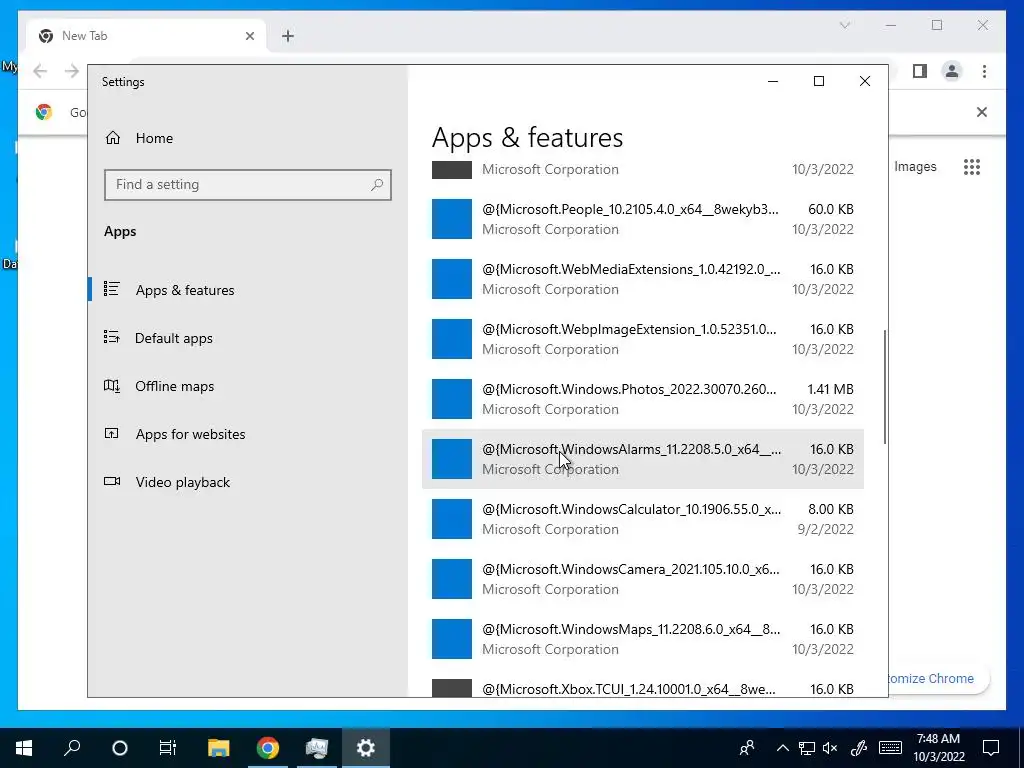The width and height of the screenshot is (1024, 768).
Task: Click the Offline maps icon
Action: click(112, 385)
